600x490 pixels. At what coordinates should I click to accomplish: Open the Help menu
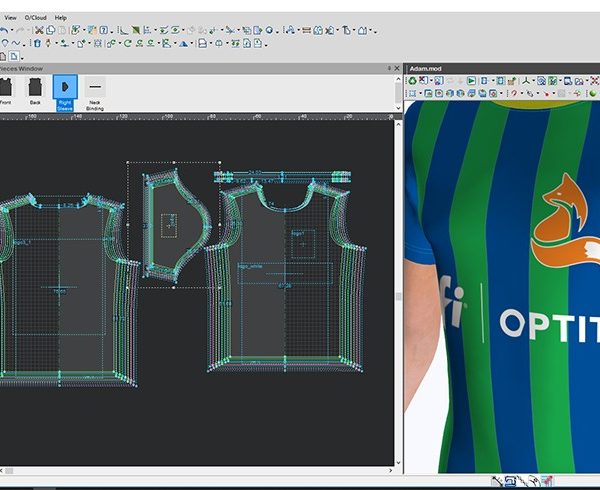[x=61, y=17]
